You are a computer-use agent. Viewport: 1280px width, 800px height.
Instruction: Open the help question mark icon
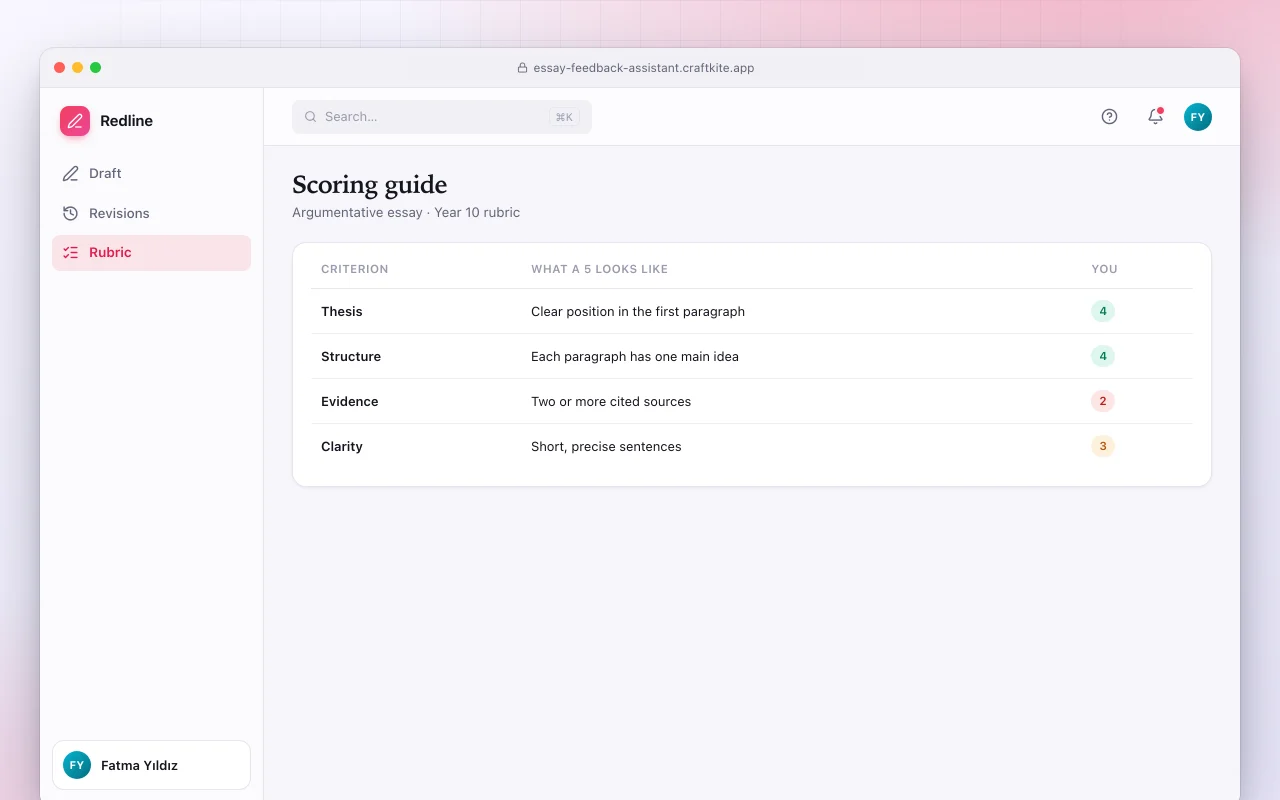pyautogui.click(x=1109, y=117)
